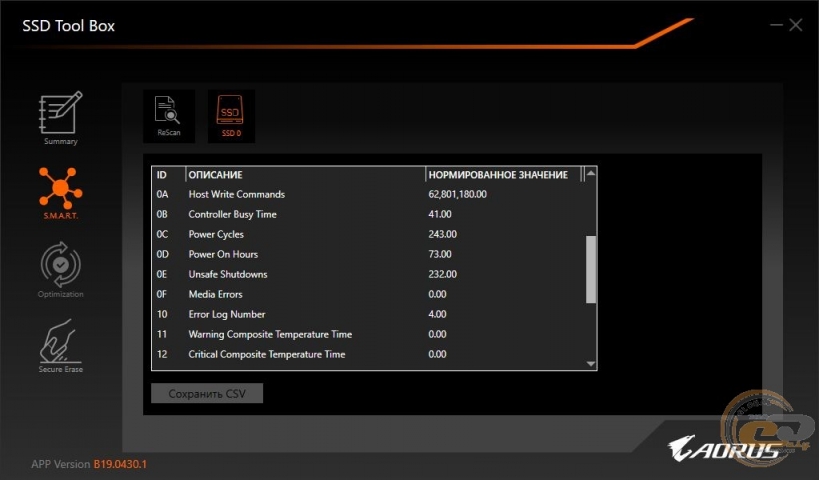The height and width of the screenshot is (480, 819).
Task: Select the Controller Busy Time row
Action: coord(369,214)
